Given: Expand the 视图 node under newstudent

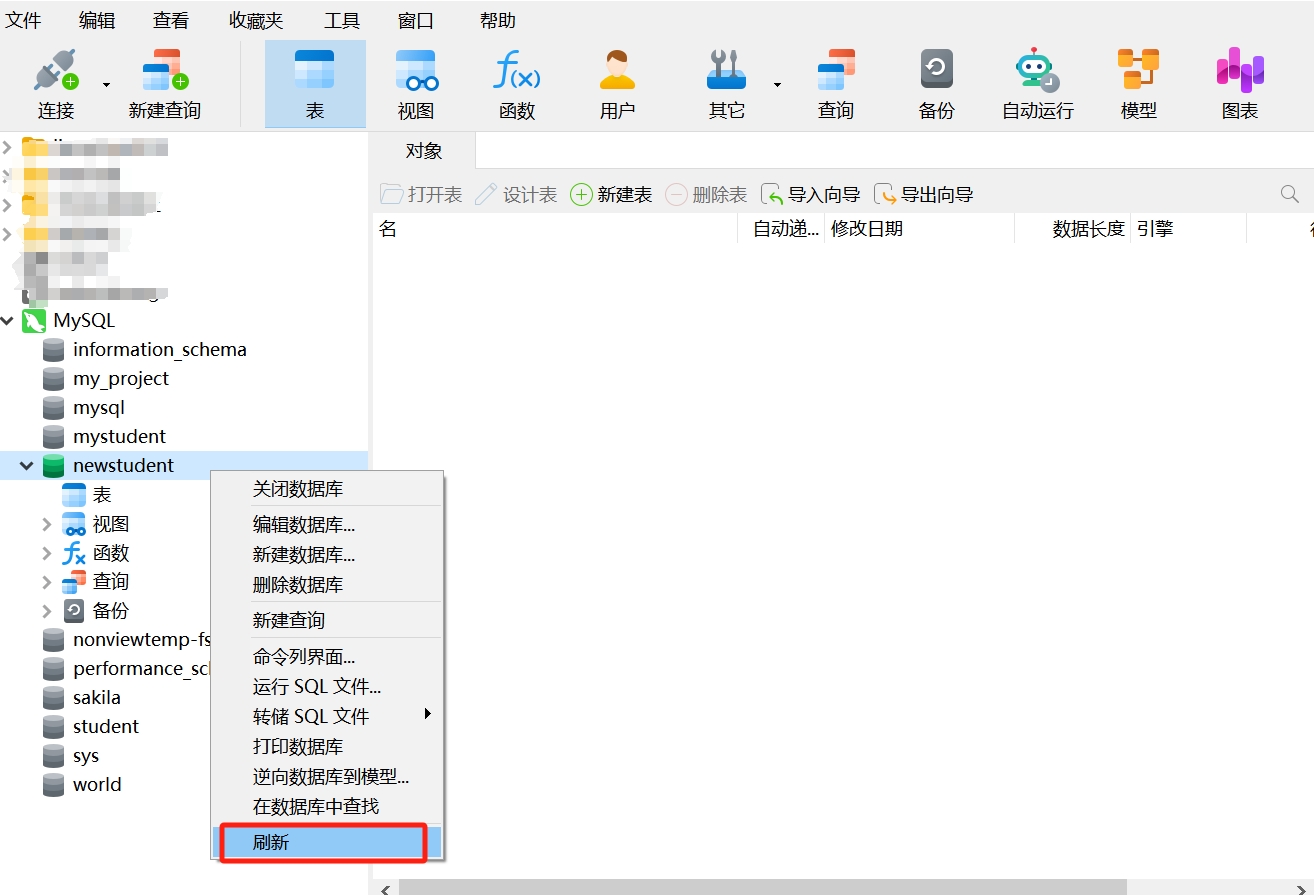Looking at the screenshot, I should pyautogui.click(x=46, y=524).
